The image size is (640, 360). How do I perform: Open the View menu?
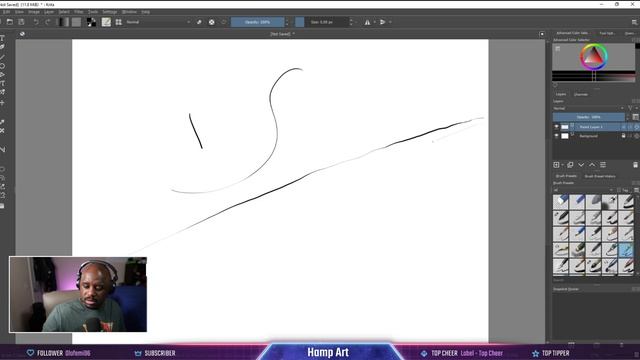pos(19,12)
